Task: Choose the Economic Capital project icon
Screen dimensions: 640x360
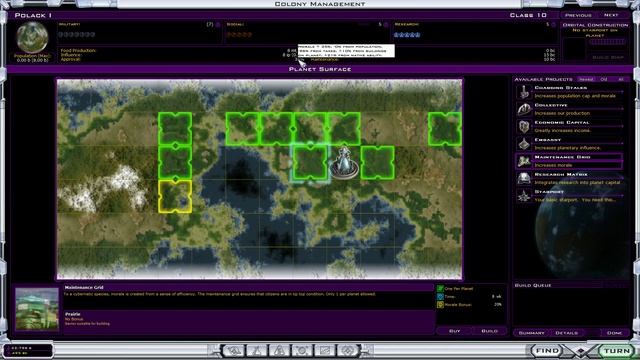Action: coord(523,127)
